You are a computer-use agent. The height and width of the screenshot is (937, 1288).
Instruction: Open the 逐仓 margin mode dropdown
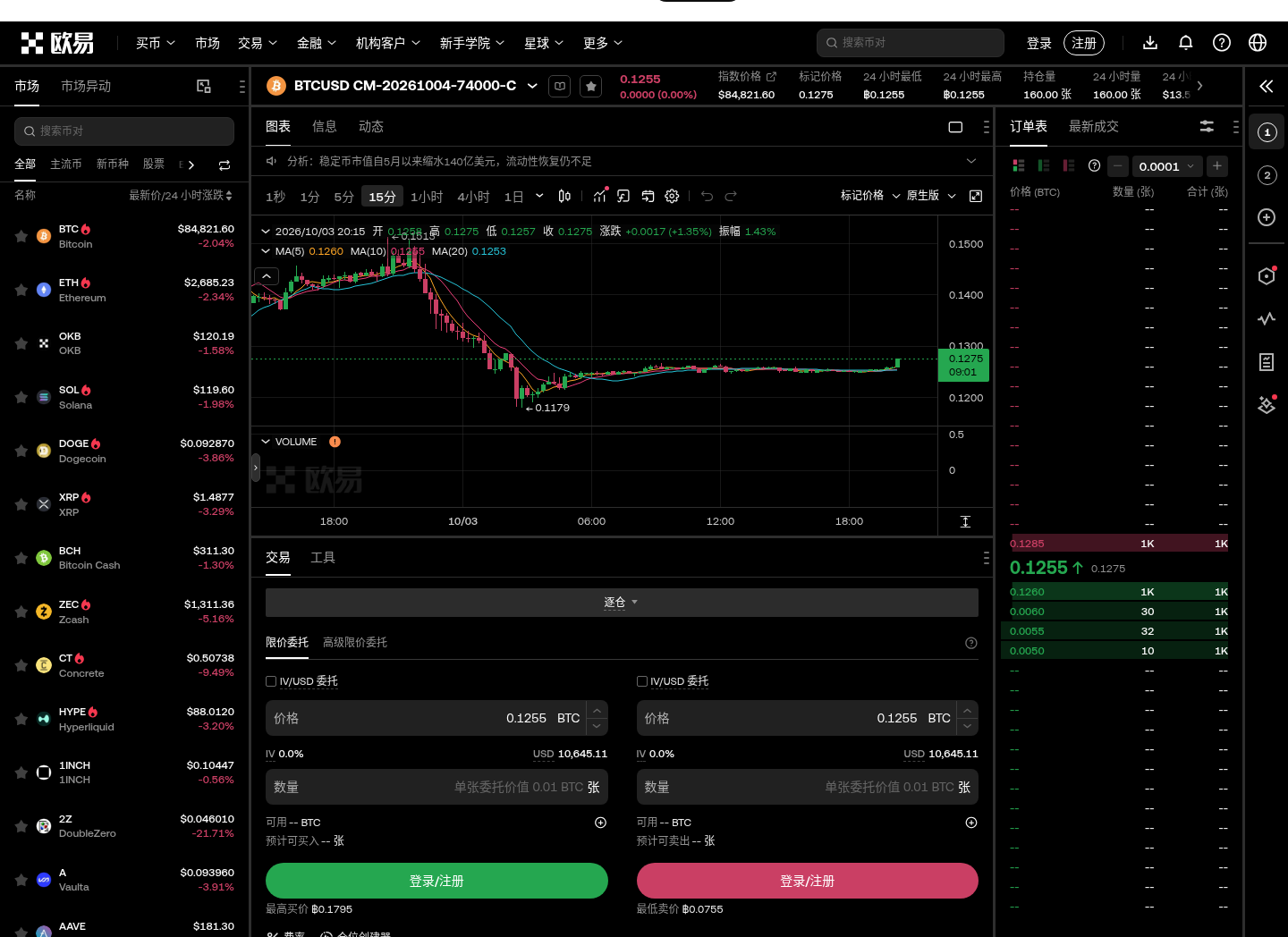(x=622, y=603)
